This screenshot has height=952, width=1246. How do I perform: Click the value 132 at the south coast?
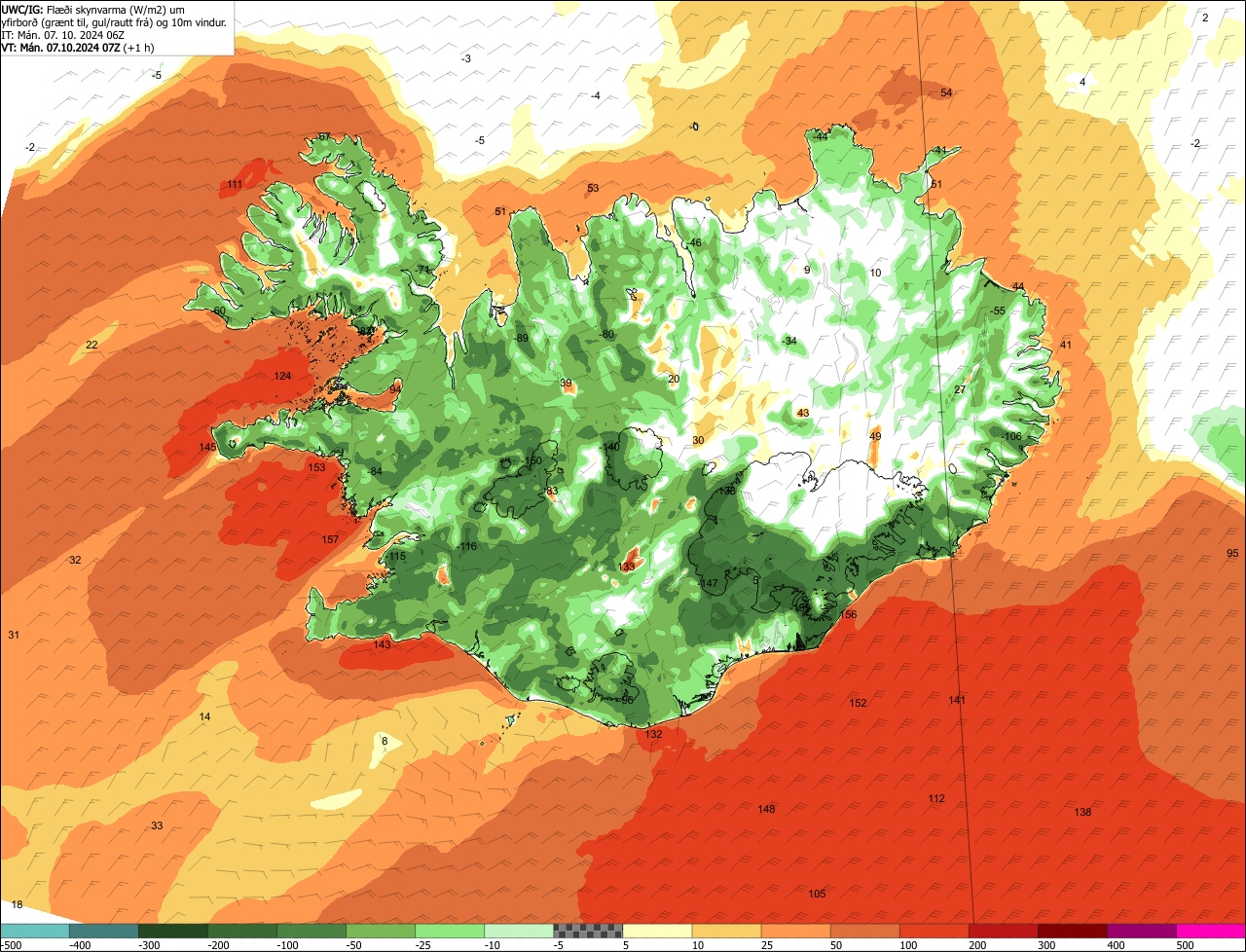pos(653,734)
